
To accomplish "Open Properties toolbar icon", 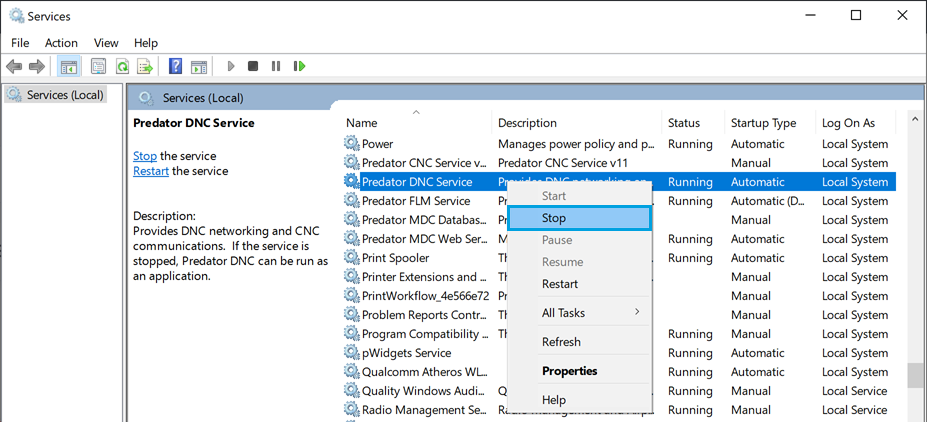I will click(98, 66).
